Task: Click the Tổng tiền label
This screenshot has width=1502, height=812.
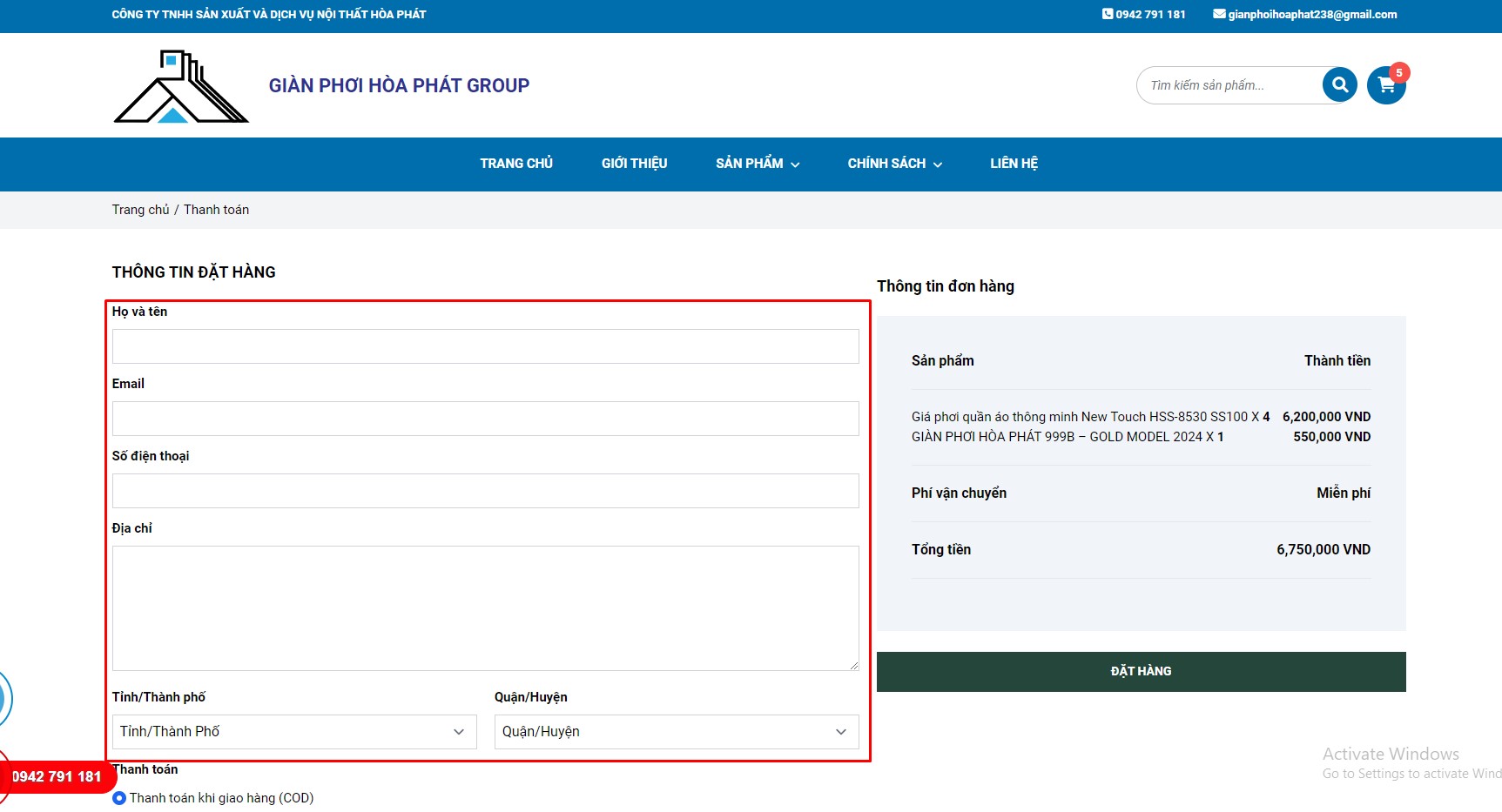Action: pyautogui.click(x=941, y=550)
